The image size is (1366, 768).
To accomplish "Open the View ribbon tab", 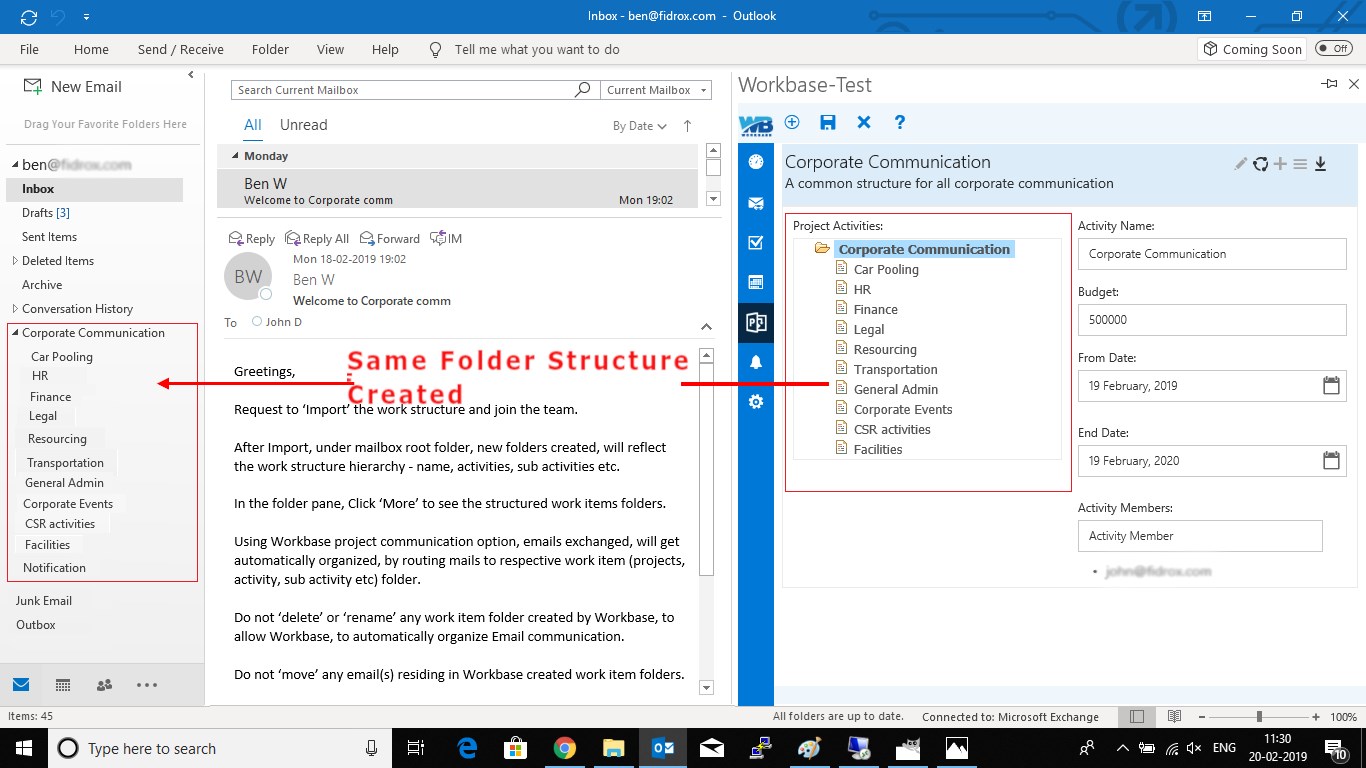I will pos(330,49).
